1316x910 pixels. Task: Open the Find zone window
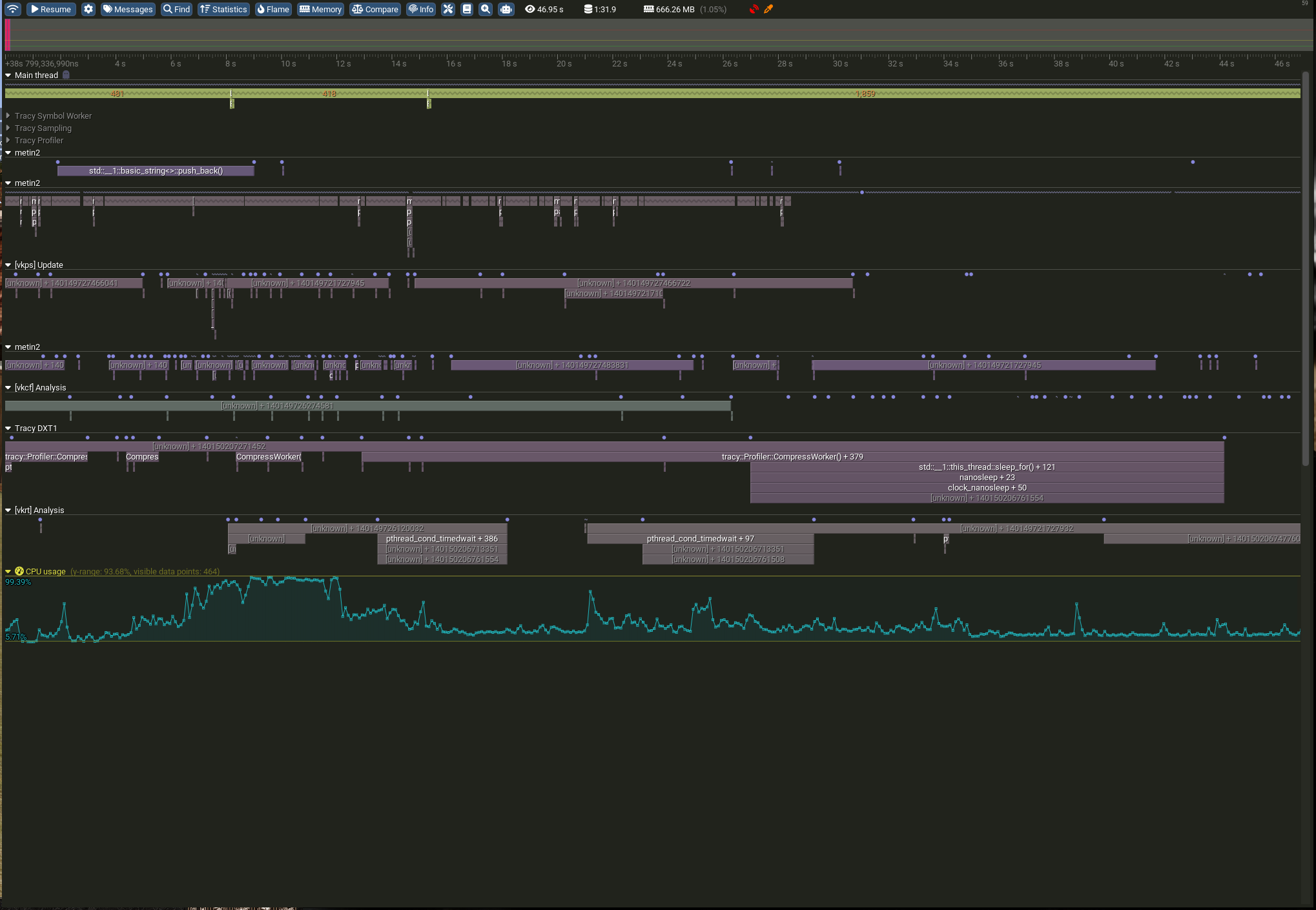point(176,9)
